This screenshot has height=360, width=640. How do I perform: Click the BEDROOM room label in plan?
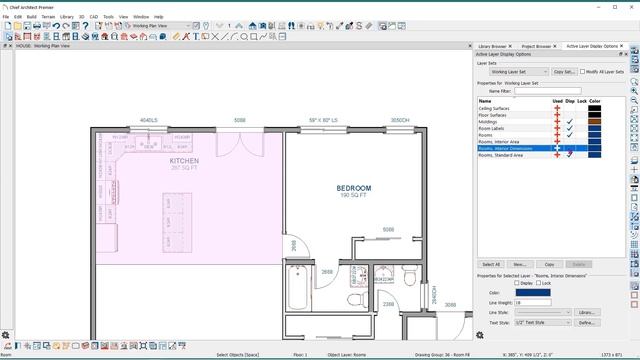pos(354,188)
